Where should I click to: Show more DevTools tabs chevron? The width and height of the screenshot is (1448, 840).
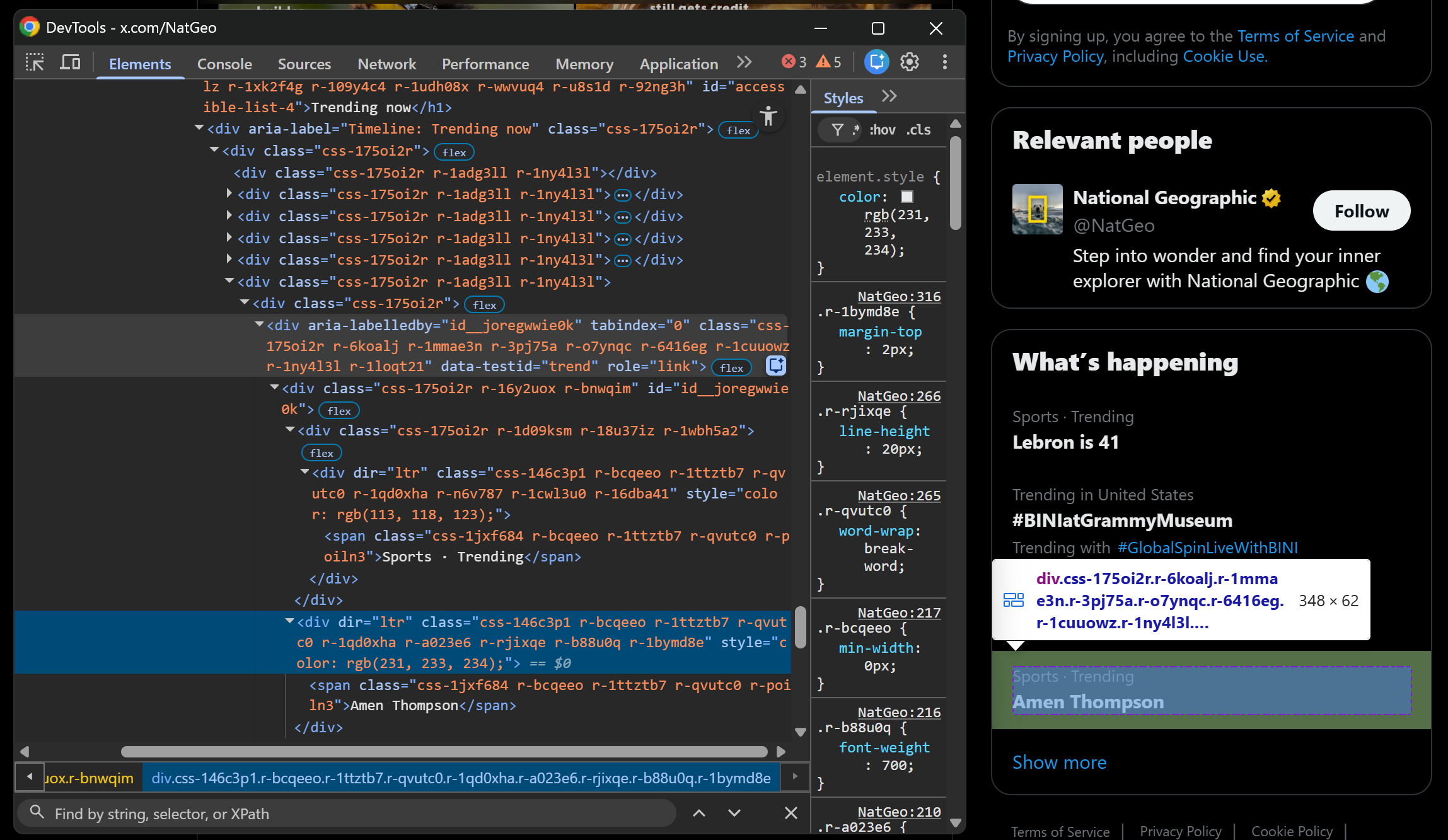click(x=744, y=62)
